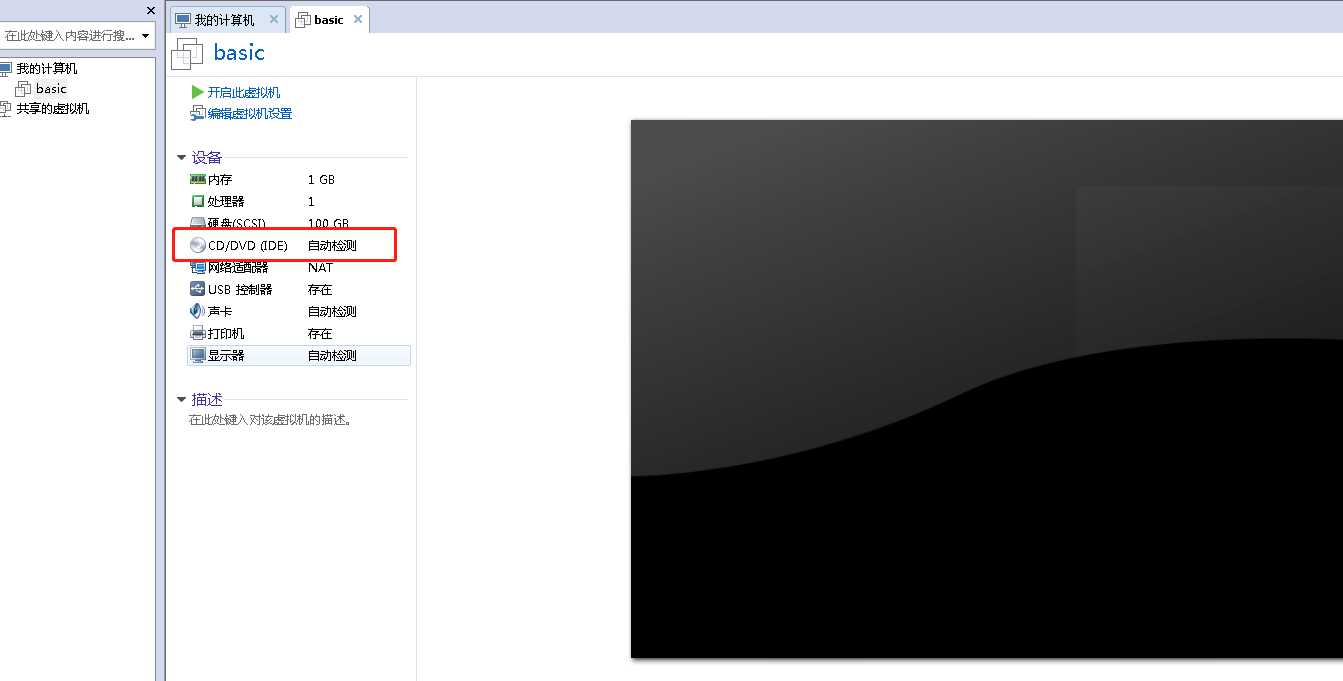The width and height of the screenshot is (1343, 681).
Task: Click the 显示器 display icon
Action: [197, 355]
